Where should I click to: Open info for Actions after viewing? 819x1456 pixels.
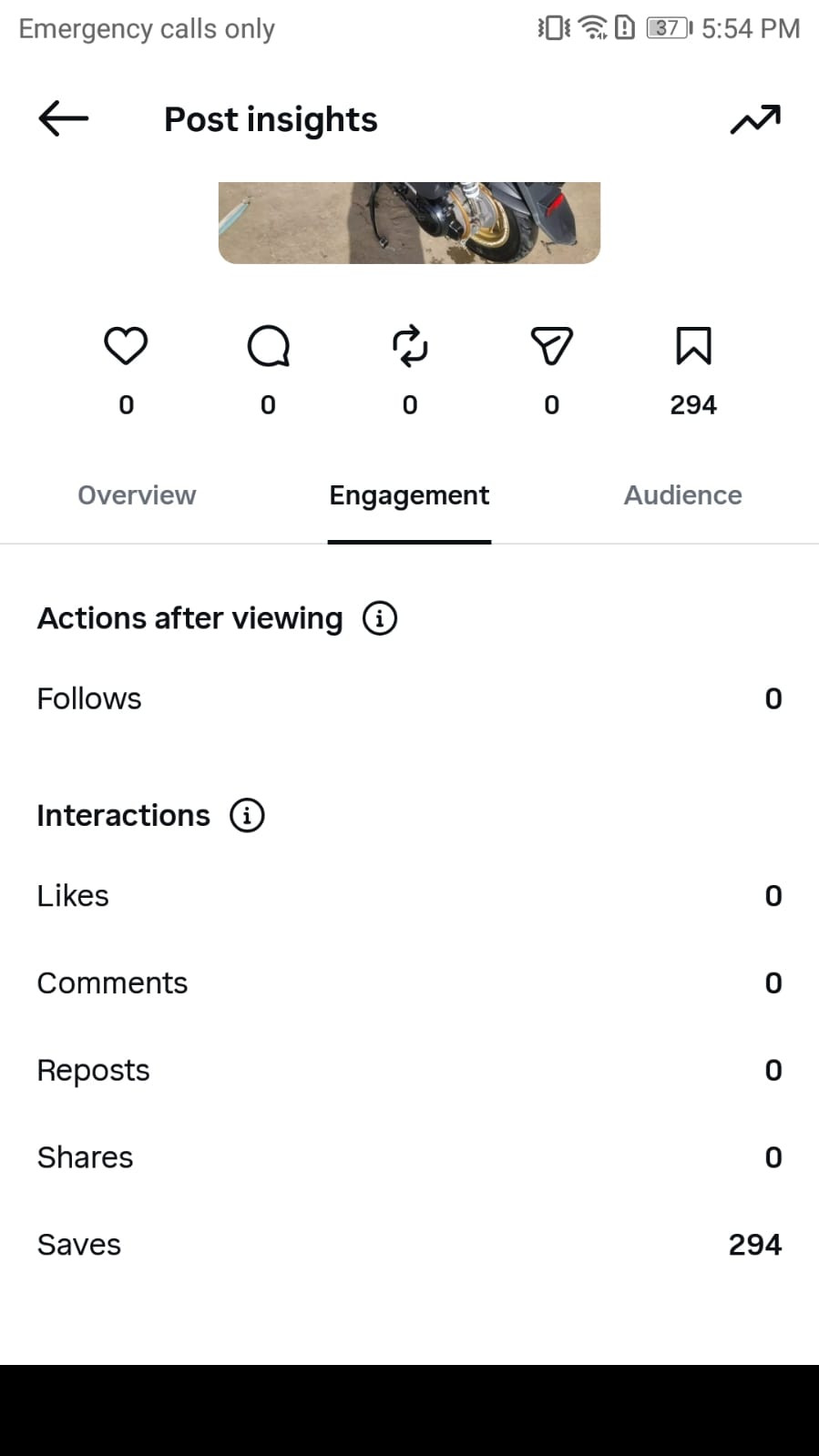[380, 618]
